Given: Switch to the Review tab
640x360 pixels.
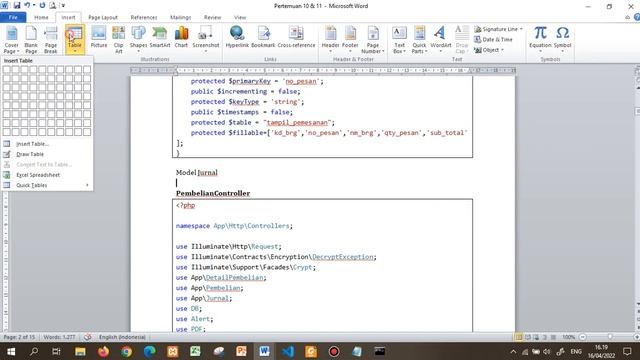Looking at the screenshot, I should (212, 18).
